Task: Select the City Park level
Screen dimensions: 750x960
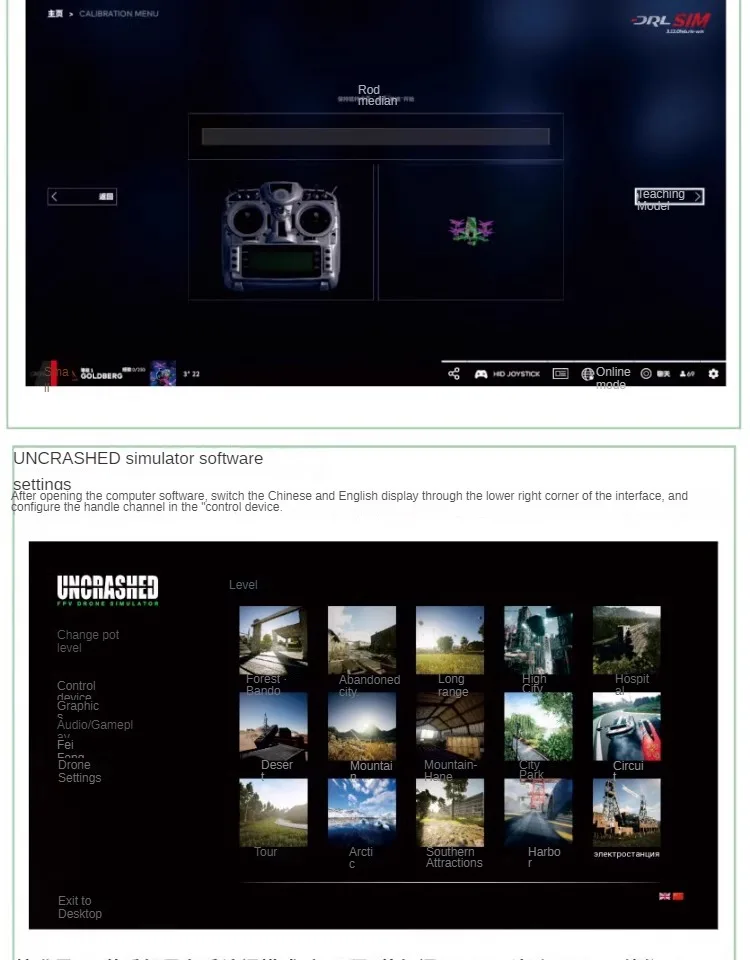Action: pos(538,727)
